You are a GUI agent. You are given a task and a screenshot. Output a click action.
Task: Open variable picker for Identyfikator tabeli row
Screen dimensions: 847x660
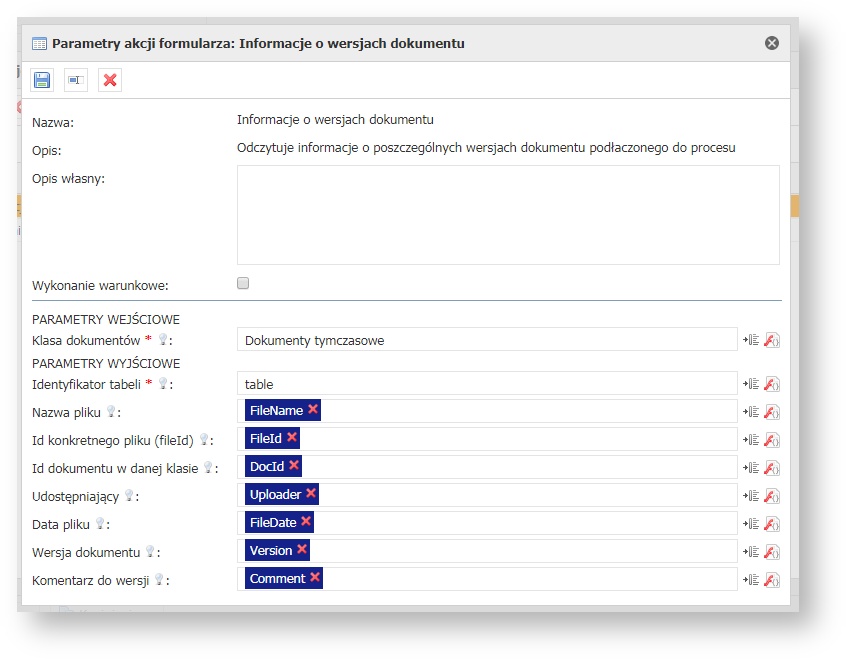(751, 384)
